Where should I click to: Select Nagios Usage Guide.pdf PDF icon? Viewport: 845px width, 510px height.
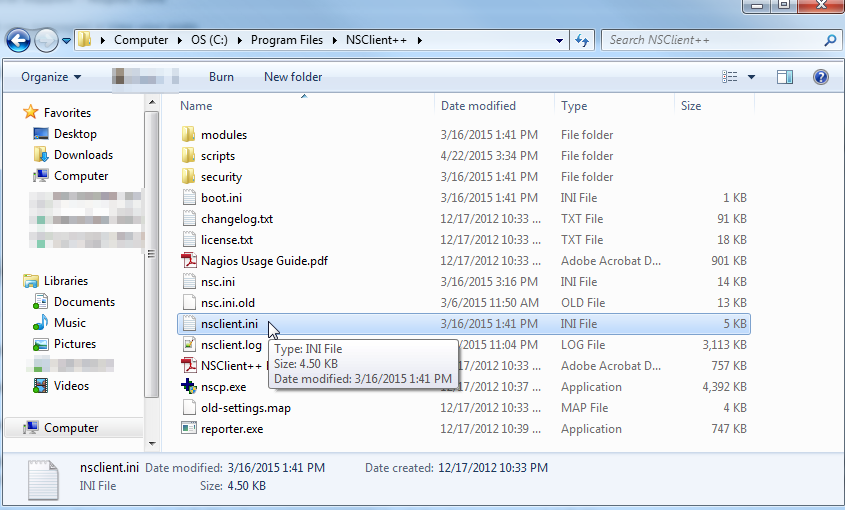(x=189, y=260)
